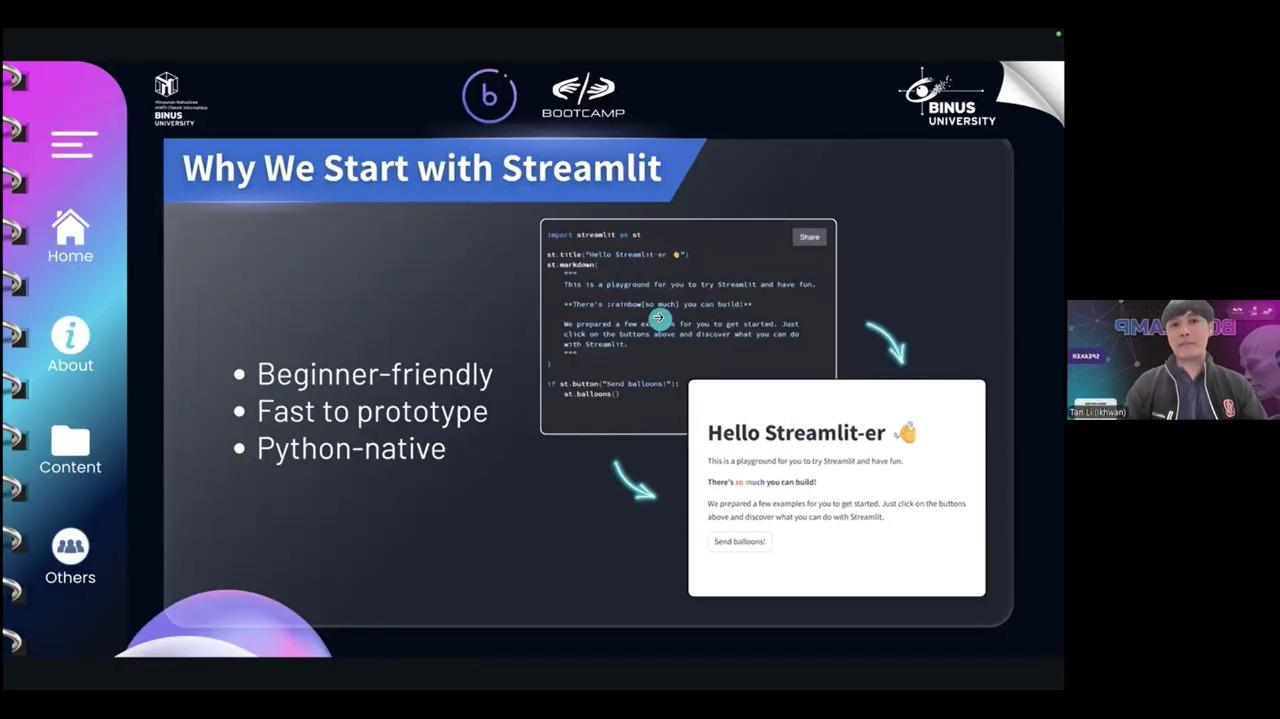Screen dimensions: 1280x719
Task: Click the "Beginner-friendly" bullet point
Action: [x=374, y=374]
